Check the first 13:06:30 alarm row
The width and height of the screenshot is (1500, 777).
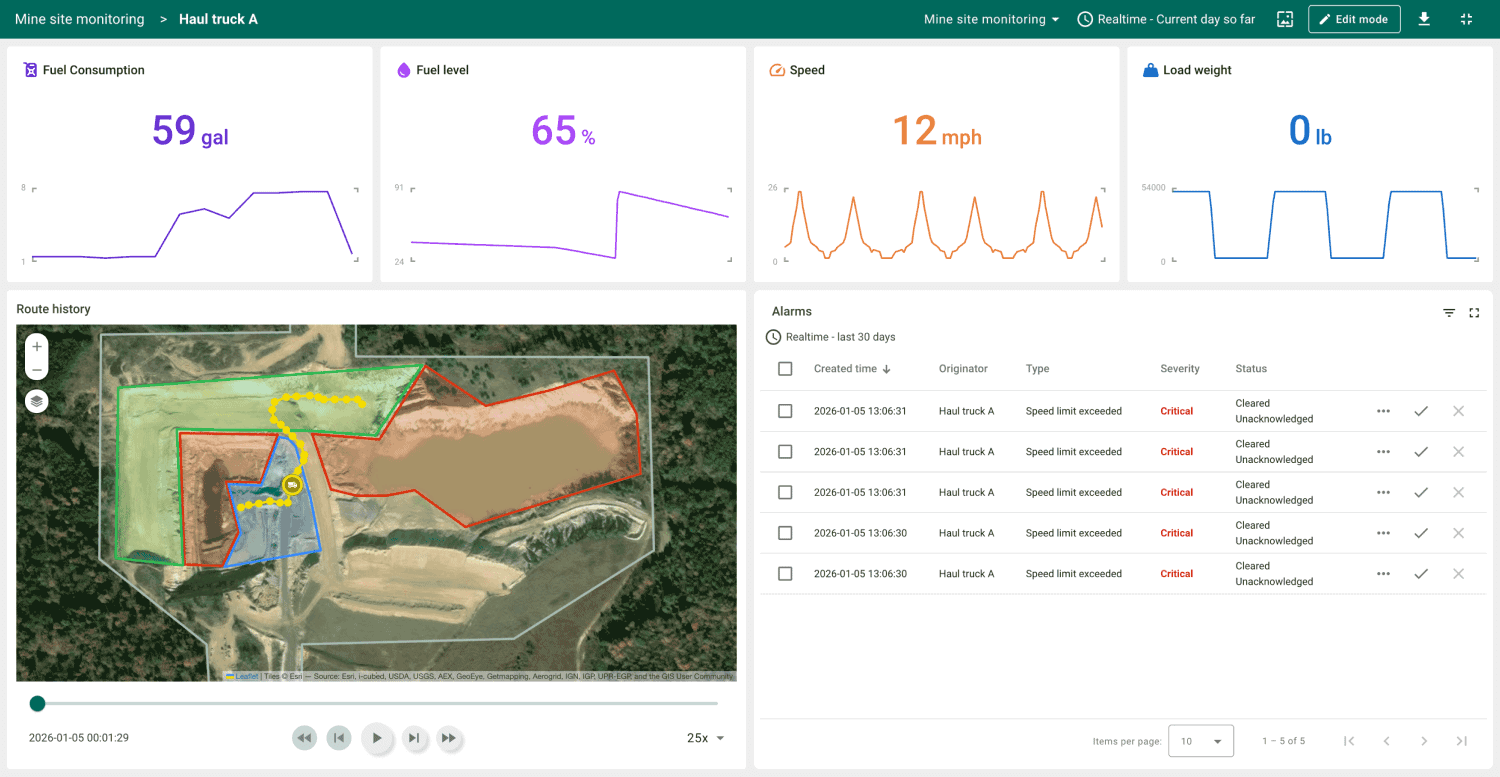tap(785, 533)
